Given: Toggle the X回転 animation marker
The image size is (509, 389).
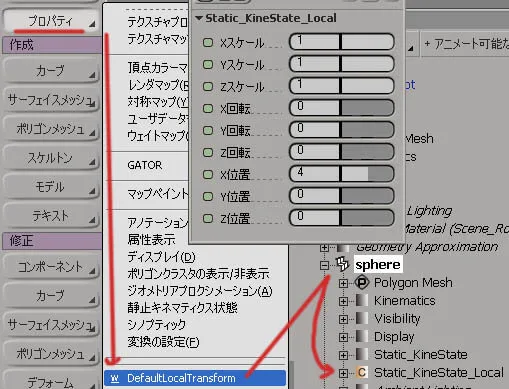Looking at the screenshot, I should [x=208, y=108].
